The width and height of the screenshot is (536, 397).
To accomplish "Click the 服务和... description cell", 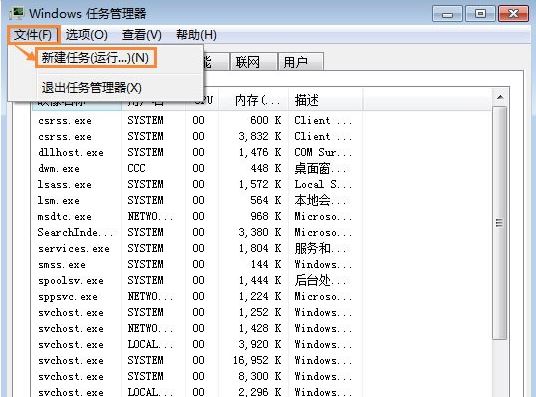I will [x=320, y=249].
